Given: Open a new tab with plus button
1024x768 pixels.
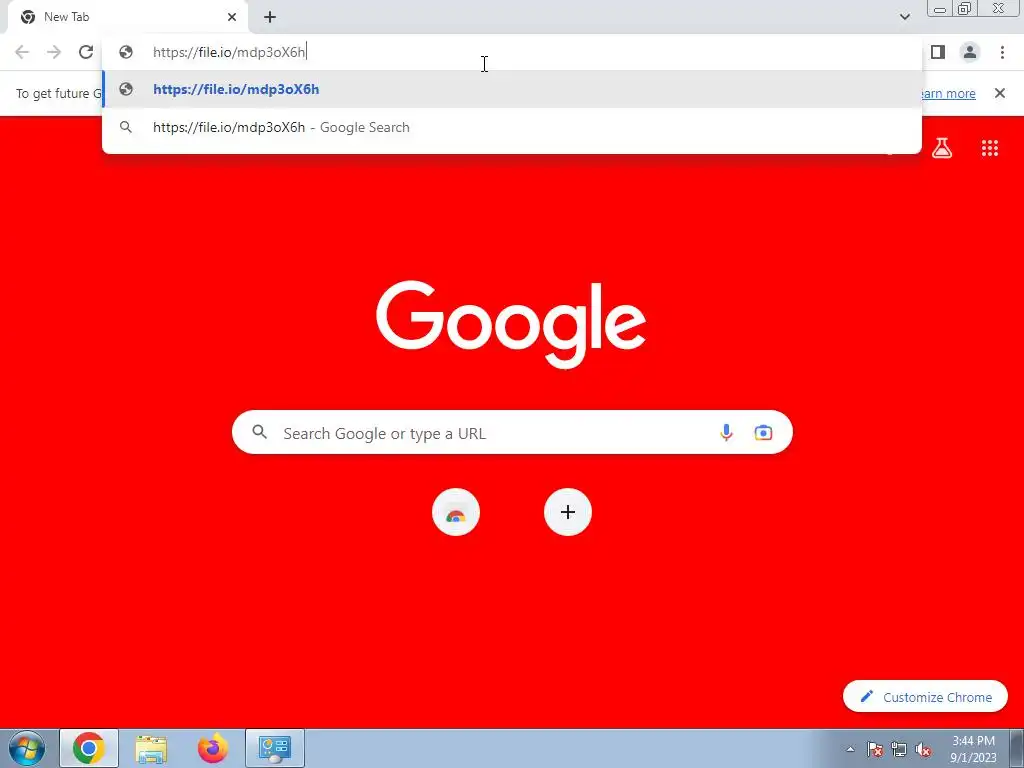Looking at the screenshot, I should coord(270,17).
